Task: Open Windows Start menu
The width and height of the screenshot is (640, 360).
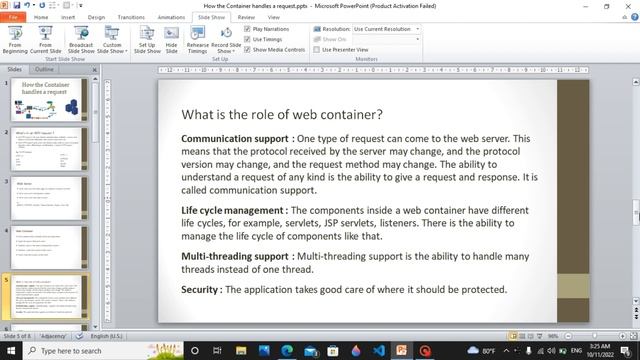Action: (x=11, y=351)
